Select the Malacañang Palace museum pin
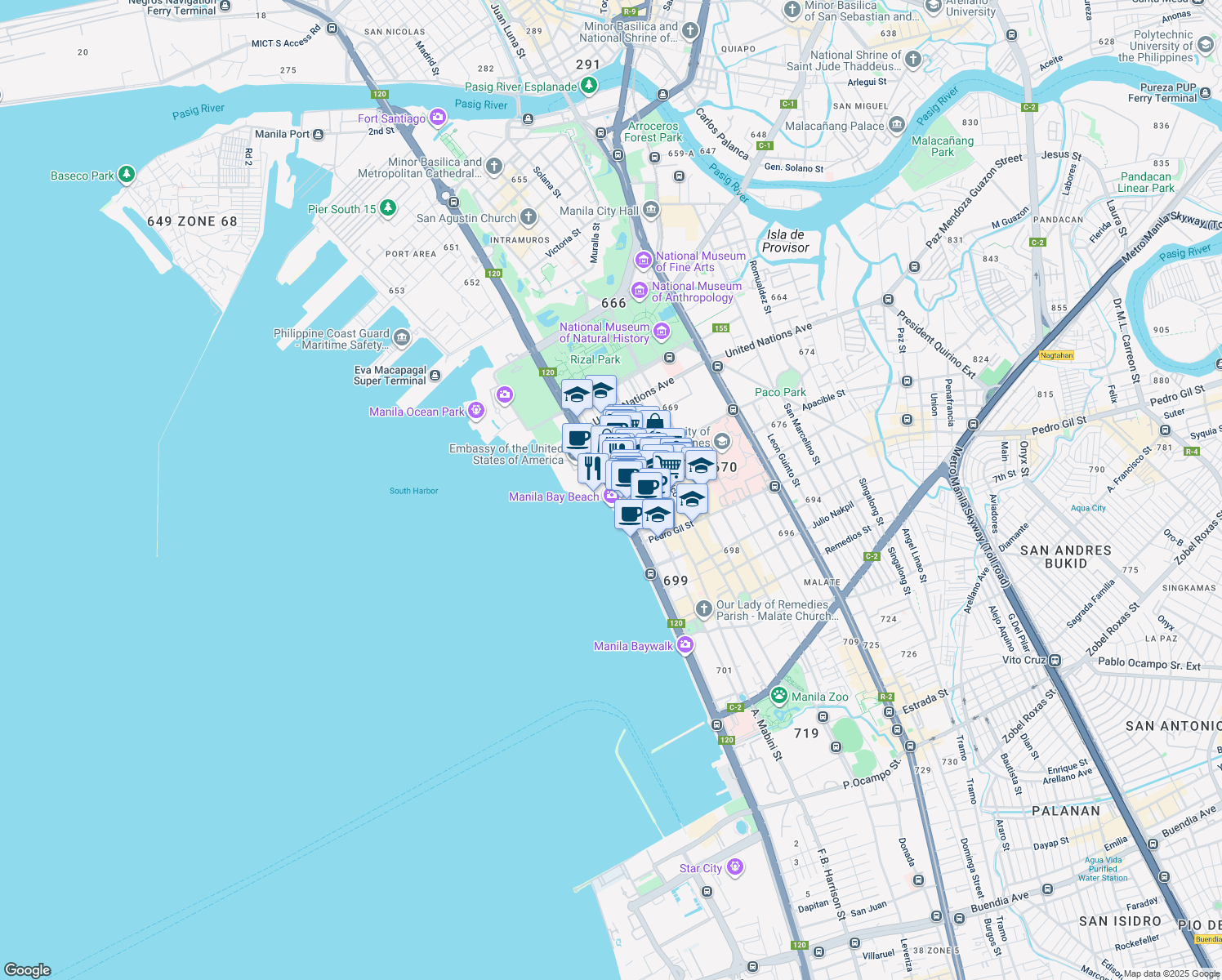The image size is (1222, 980). click(x=897, y=125)
